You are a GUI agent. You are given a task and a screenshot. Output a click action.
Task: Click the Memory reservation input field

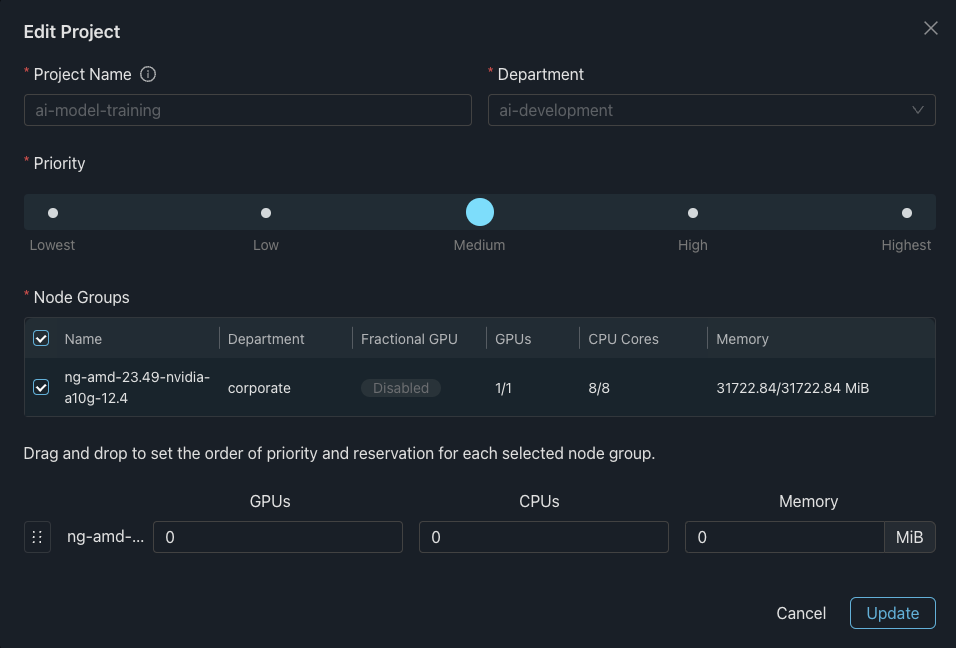click(x=784, y=537)
